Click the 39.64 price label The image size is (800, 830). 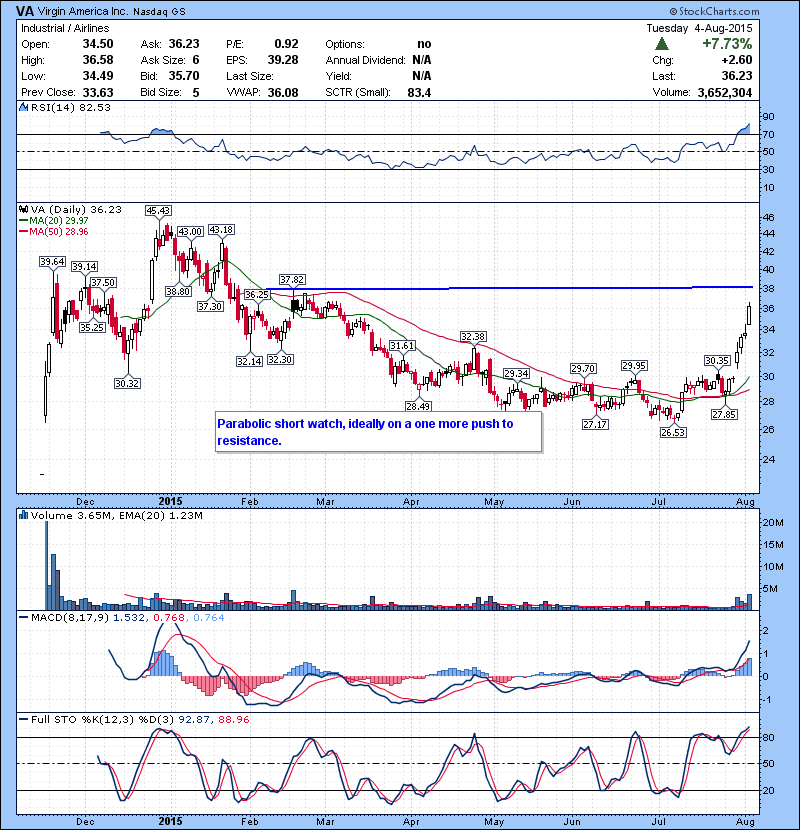(52, 261)
